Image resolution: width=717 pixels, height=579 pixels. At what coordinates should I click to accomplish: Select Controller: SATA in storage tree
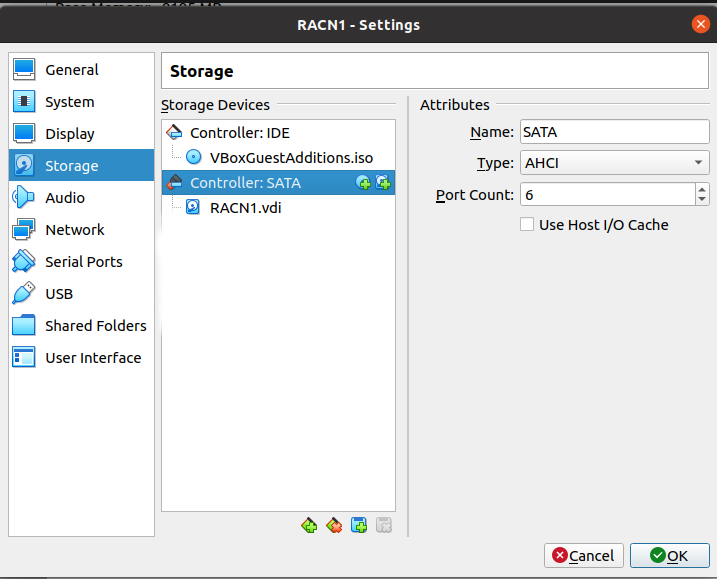[278, 182]
